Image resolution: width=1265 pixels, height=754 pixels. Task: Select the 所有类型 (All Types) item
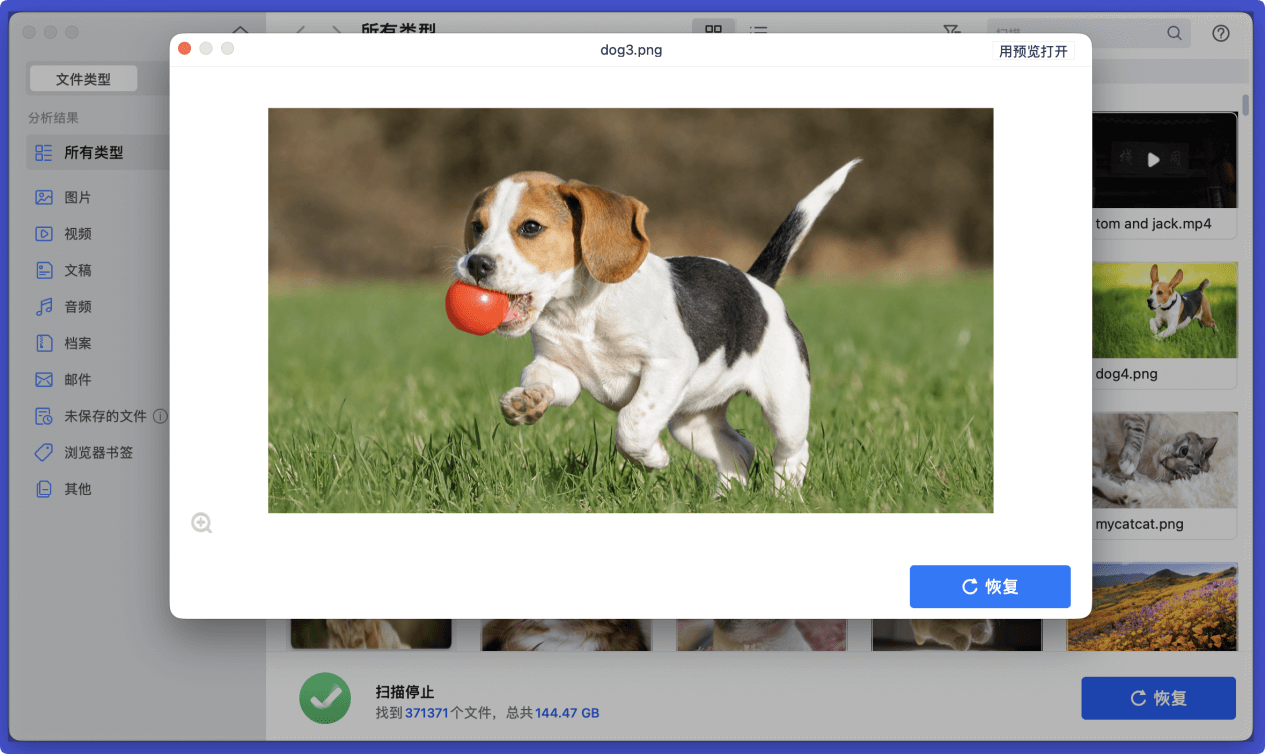tap(93, 153)
